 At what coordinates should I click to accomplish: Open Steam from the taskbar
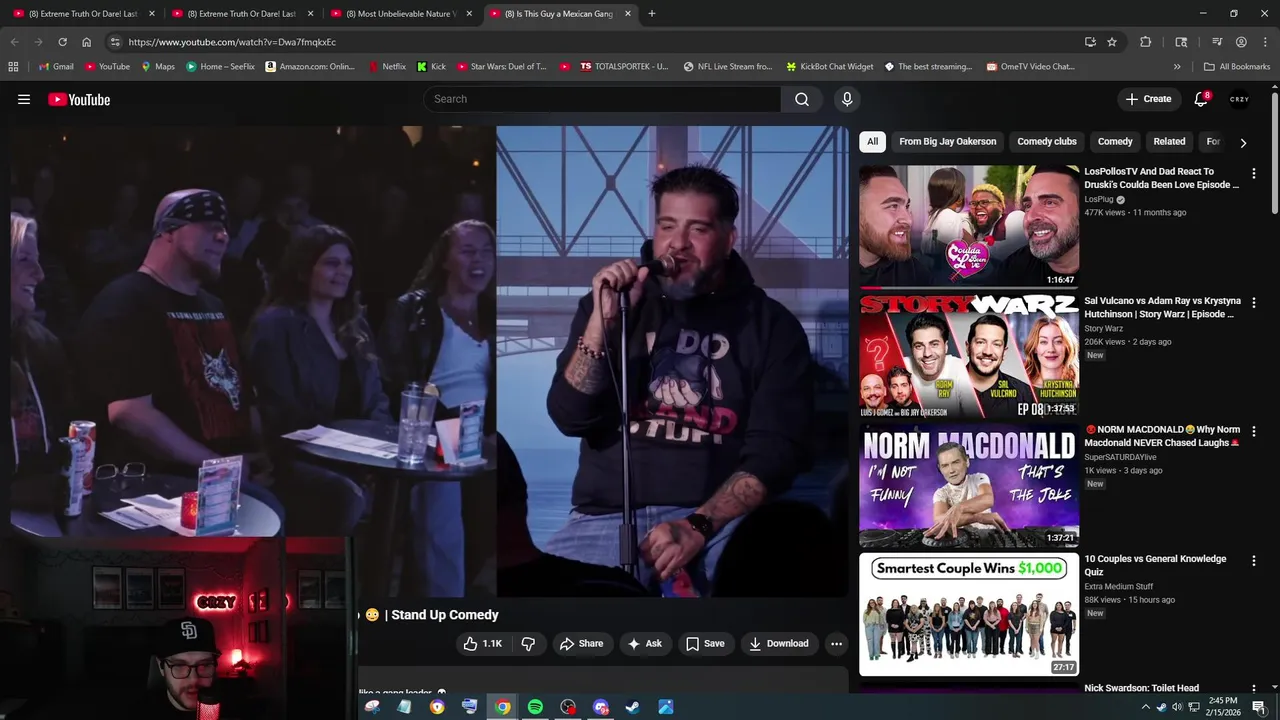[x=632, y=707]
